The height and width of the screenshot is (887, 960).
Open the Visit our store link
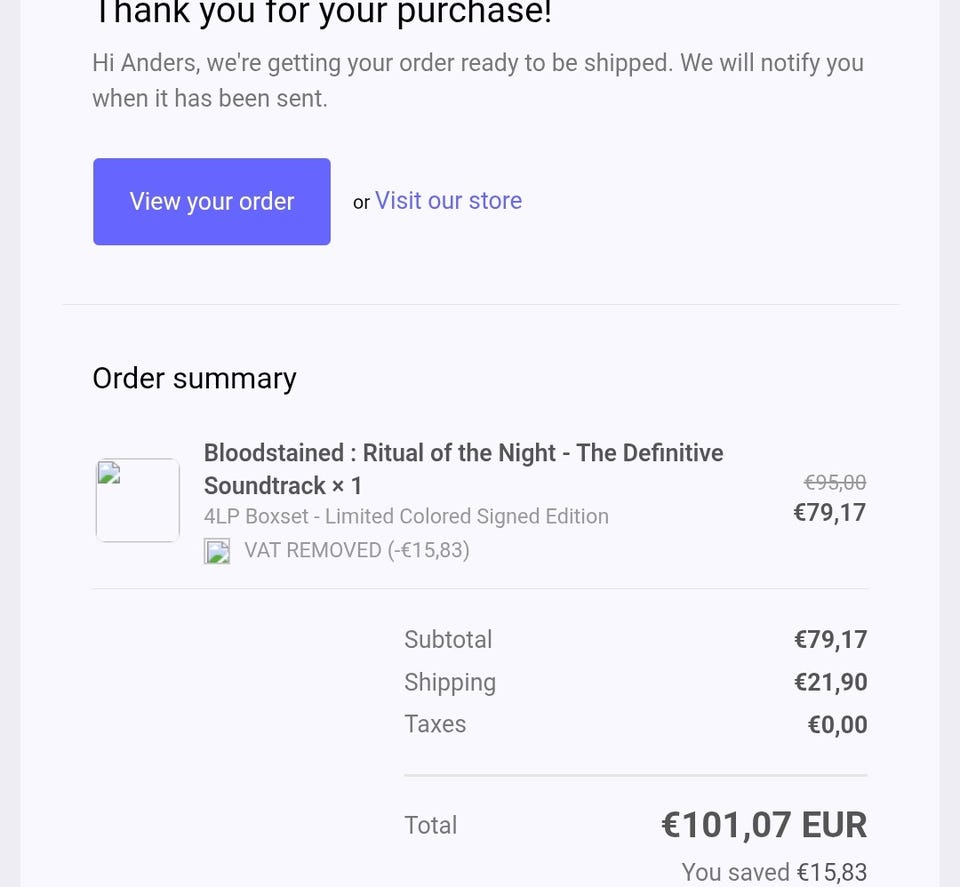pos(448,200)
